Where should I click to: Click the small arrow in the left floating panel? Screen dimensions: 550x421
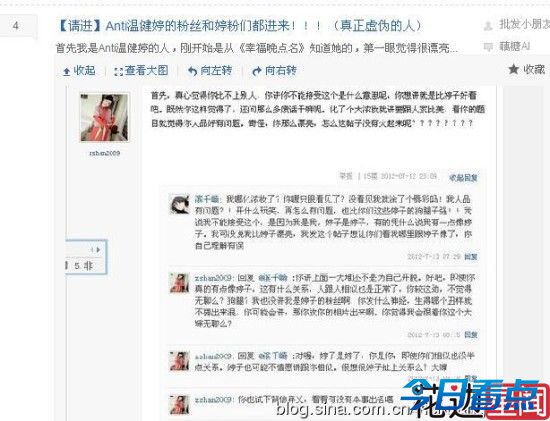point(98,250)
